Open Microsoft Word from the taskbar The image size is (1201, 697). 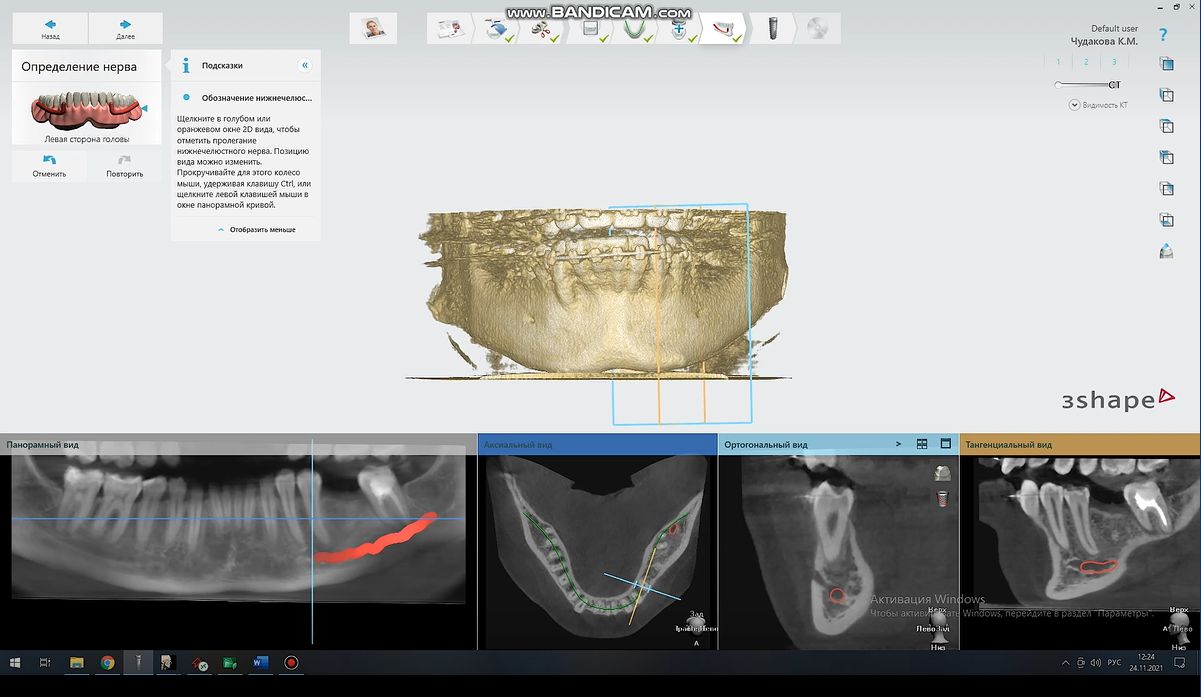click(260, 662)
